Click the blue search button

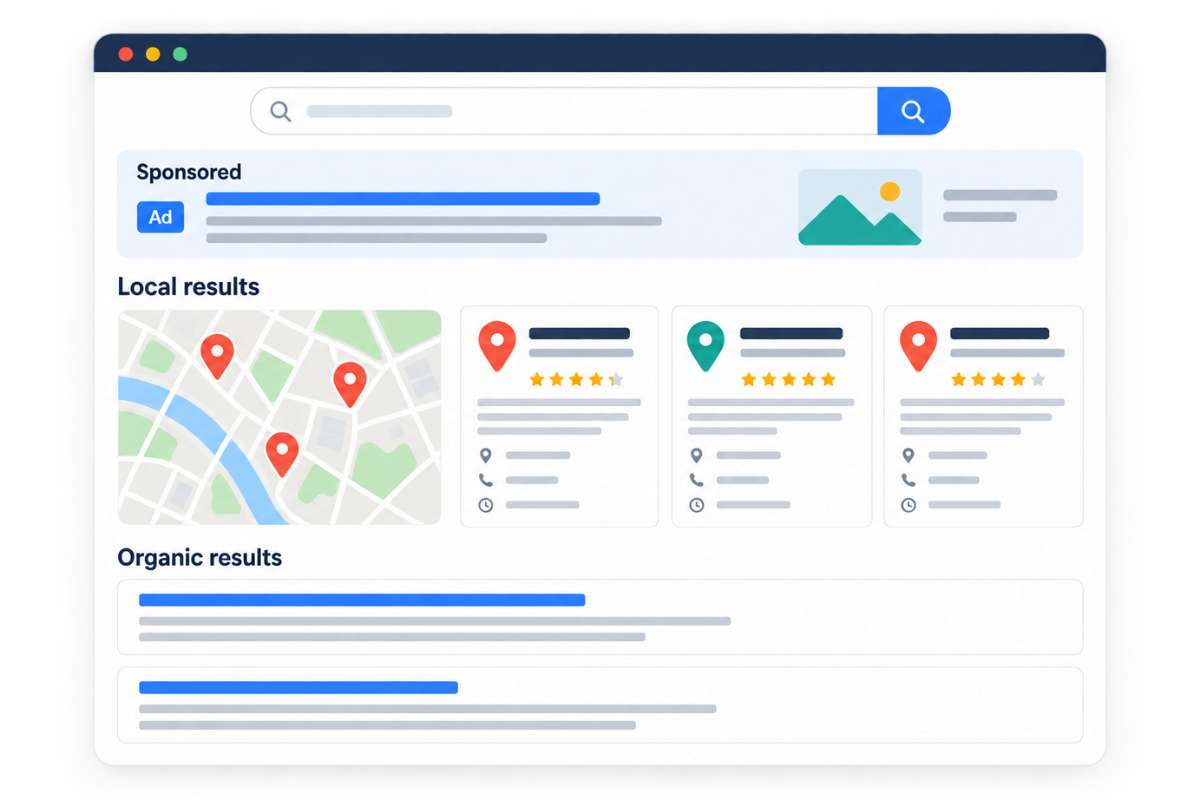(913, 111)
